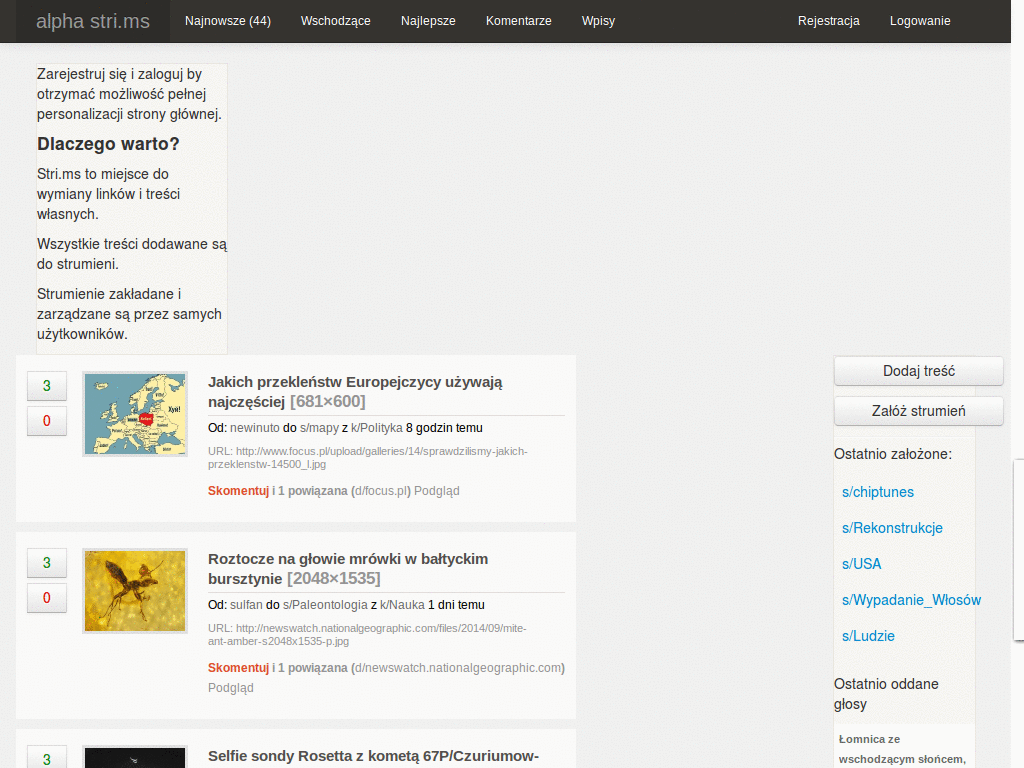Open the s/mapy stream
Screen dimensions: 1024x768
click(319, 428)
